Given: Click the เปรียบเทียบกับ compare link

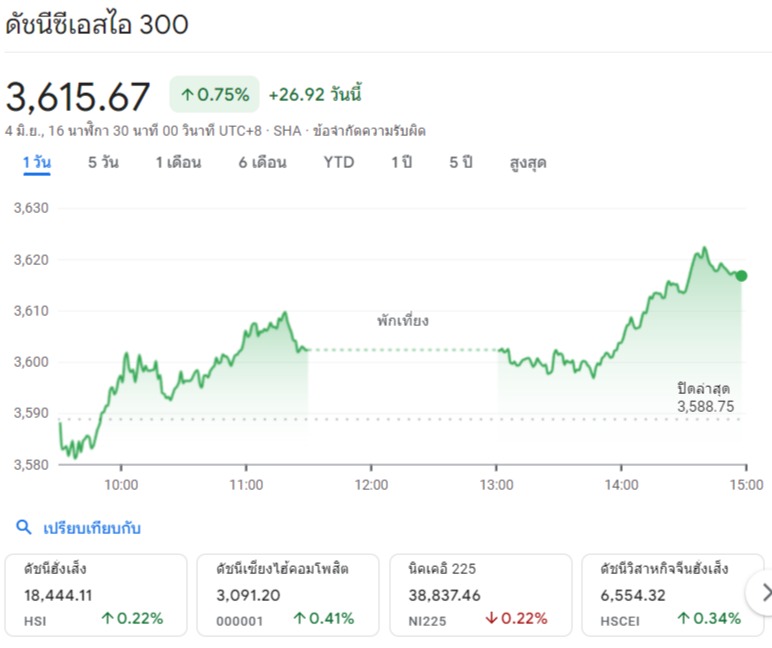Looking at the screenshot, I should tap(90, 527).
